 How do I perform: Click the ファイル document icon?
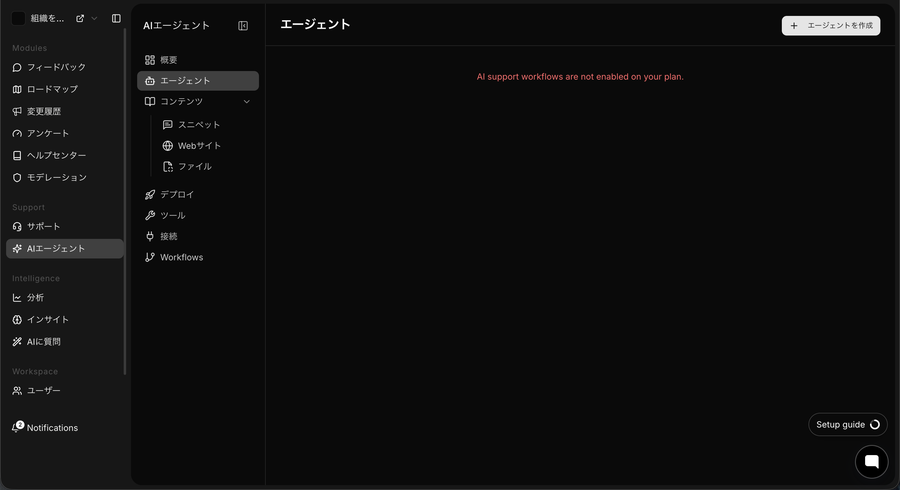tap(168, 166)
